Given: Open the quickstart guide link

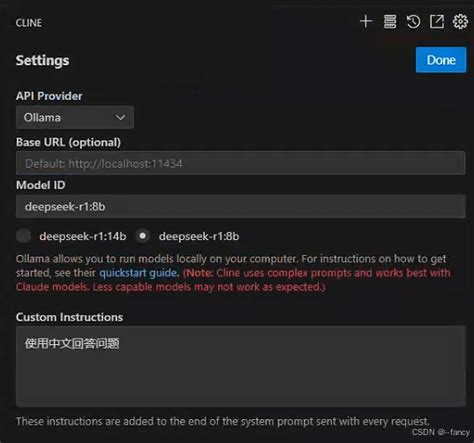Looking at the screenshot, I should tap(138, 273).
